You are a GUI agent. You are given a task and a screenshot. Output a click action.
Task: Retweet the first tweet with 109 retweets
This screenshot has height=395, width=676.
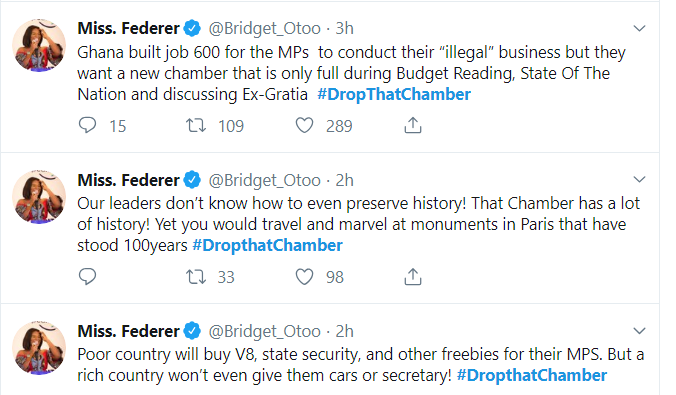[196, 125]
